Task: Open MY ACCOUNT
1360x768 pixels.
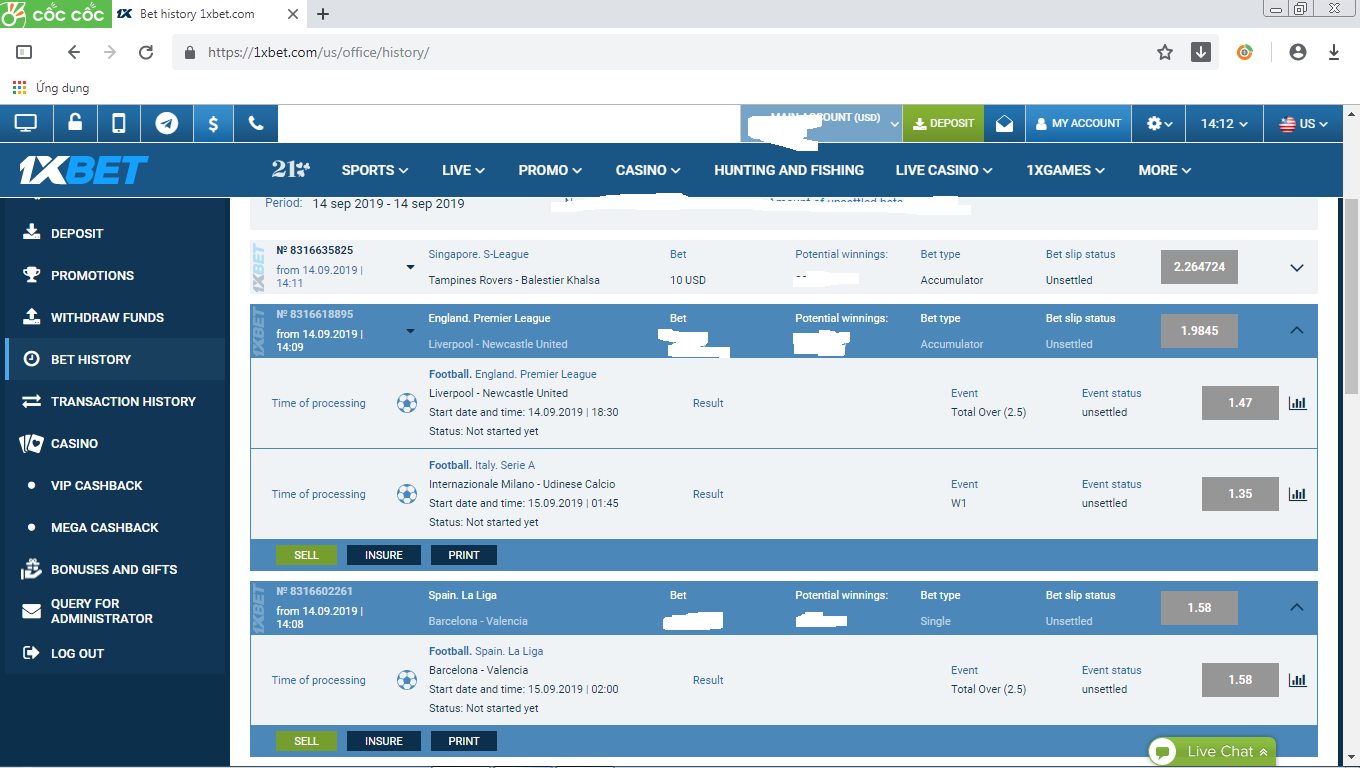Action: pyautogui.click(x=1078, y=123)
